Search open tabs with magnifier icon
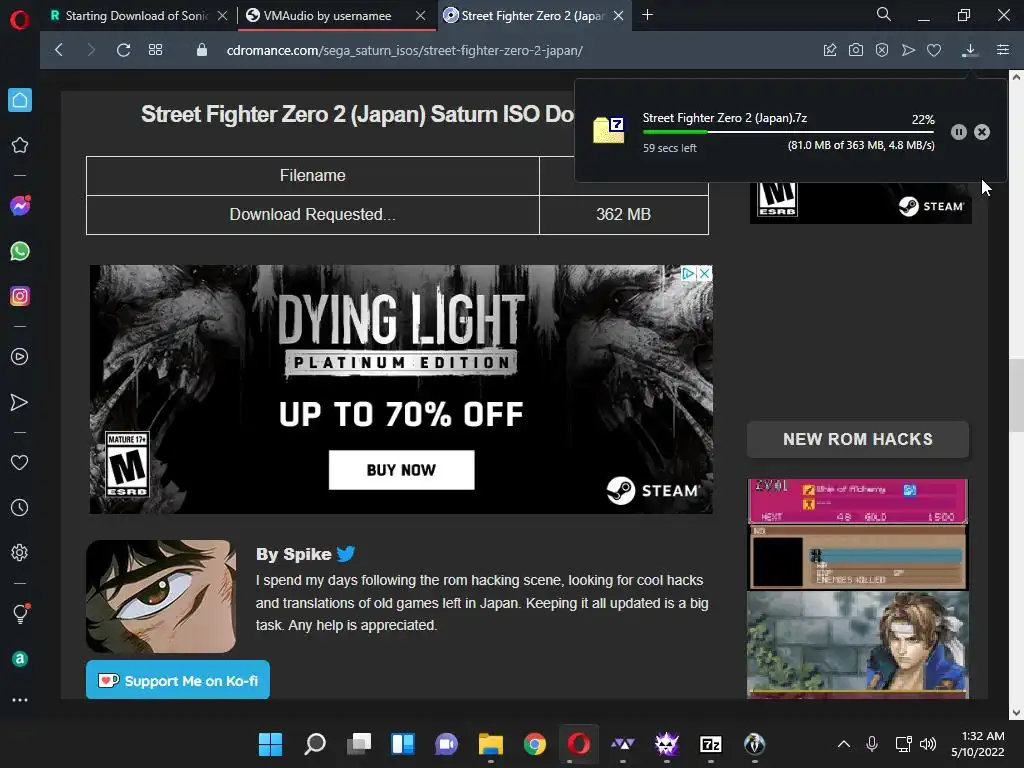The image size is (1024, 768). point(884,14)
